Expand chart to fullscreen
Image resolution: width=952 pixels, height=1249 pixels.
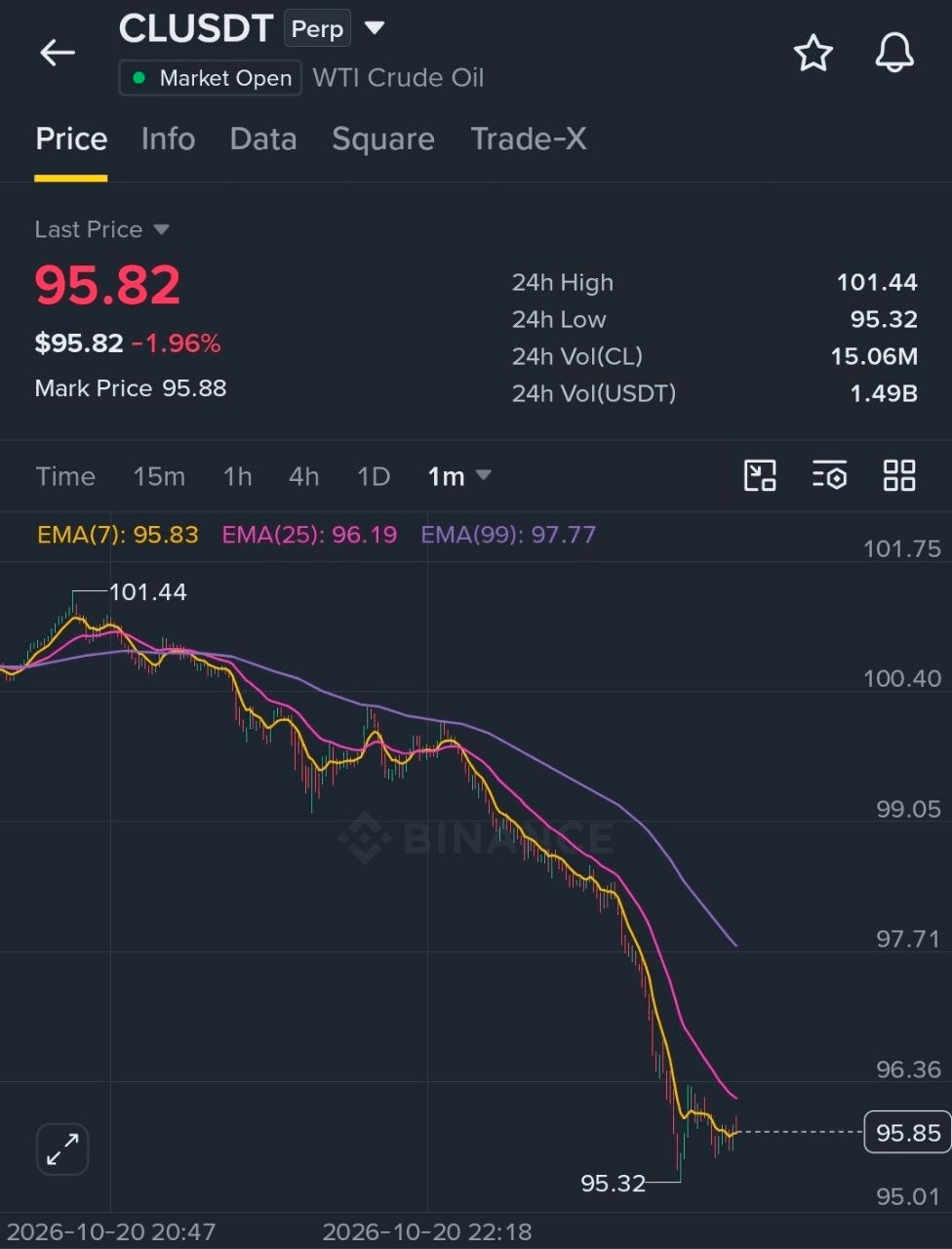[x=62, y=1148]
